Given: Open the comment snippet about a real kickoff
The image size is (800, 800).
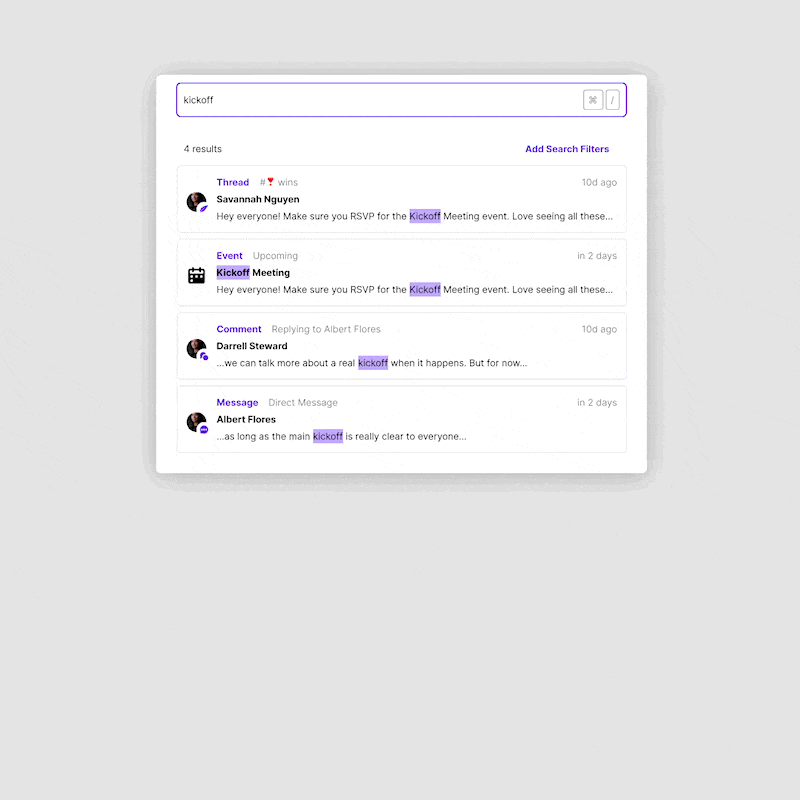Looking at the screenshot, I should click(371, 363).
